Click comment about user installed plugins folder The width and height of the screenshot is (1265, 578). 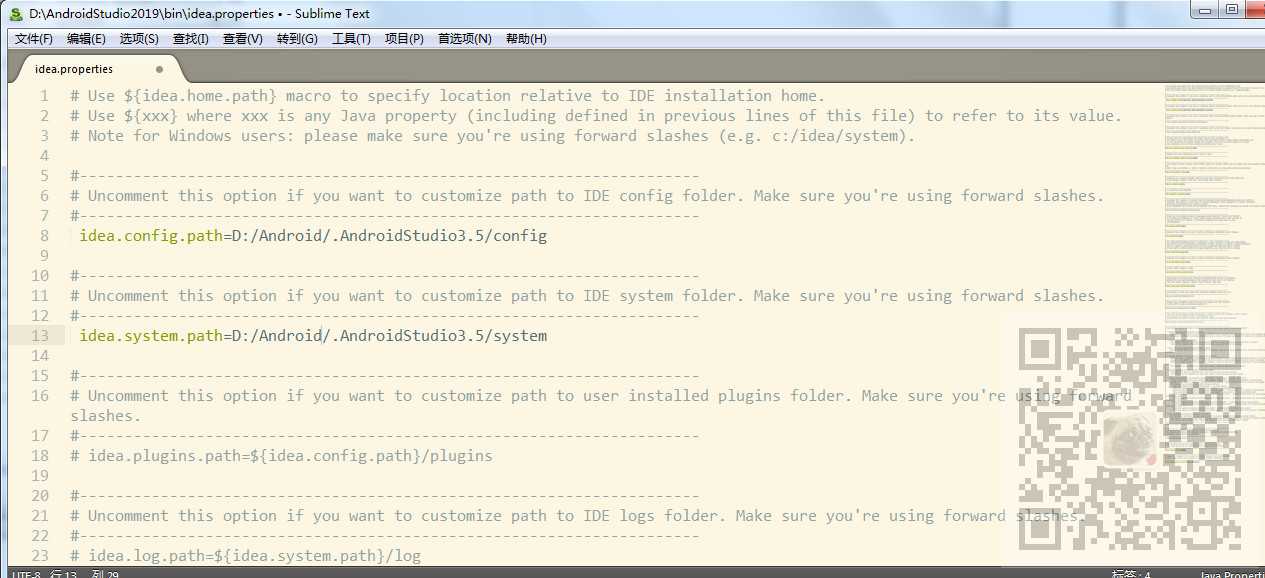point(601,406)
